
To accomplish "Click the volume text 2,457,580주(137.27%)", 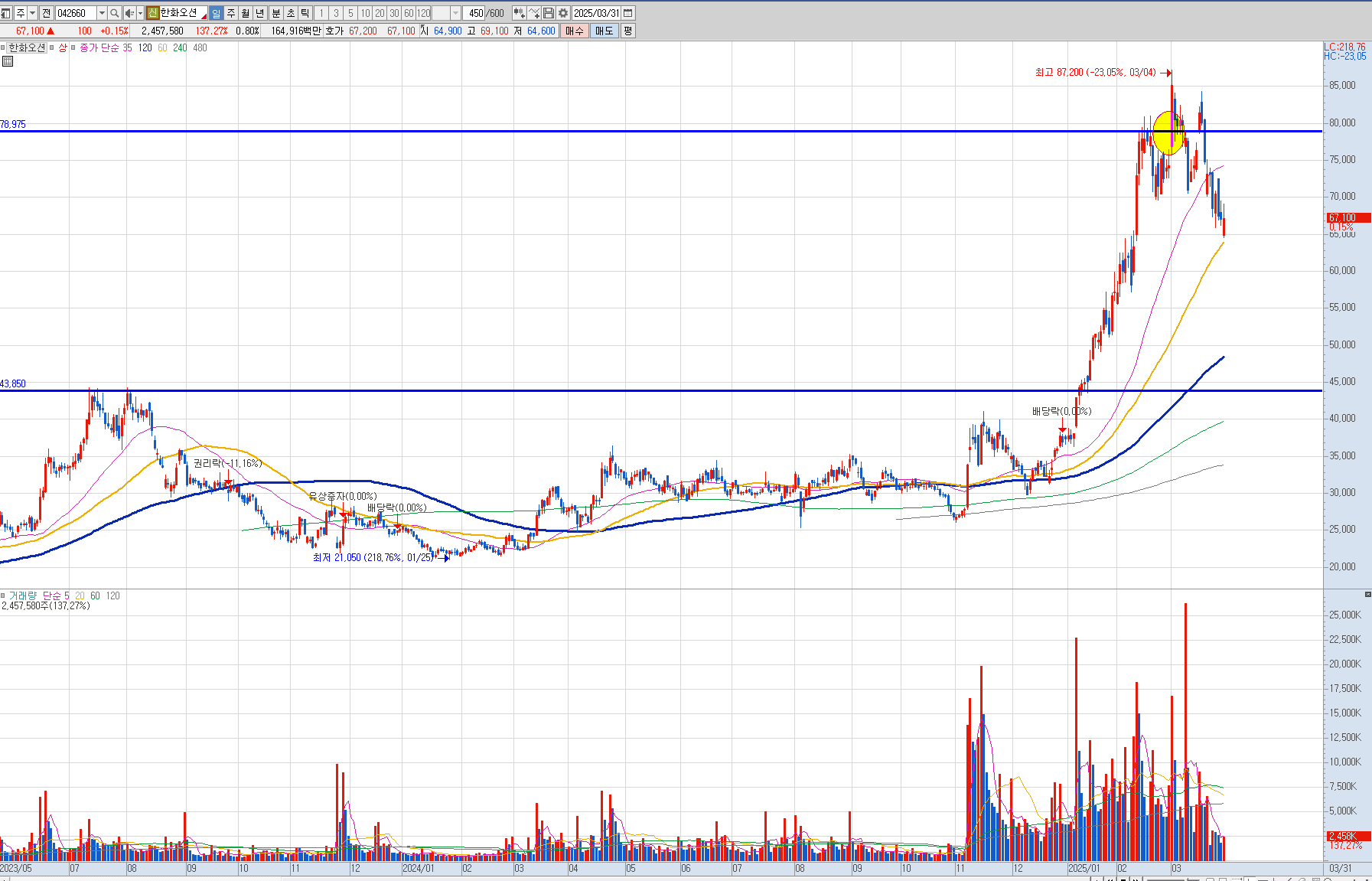I will [x=46, y=605].
